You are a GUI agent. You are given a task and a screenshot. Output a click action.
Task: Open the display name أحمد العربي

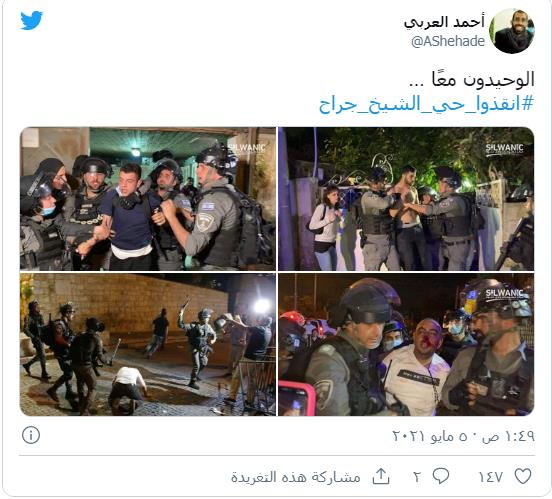pyautogui.click(x=445, y=23)
